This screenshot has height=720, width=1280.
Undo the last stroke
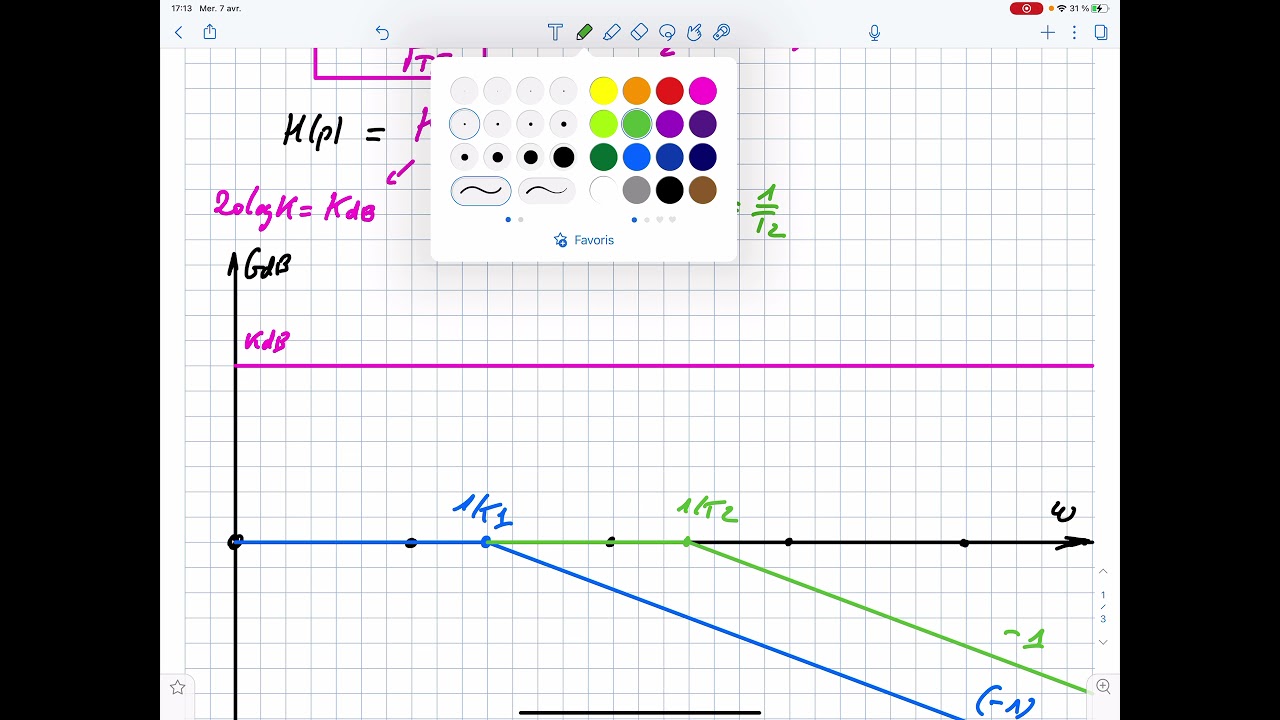point(382,32)
